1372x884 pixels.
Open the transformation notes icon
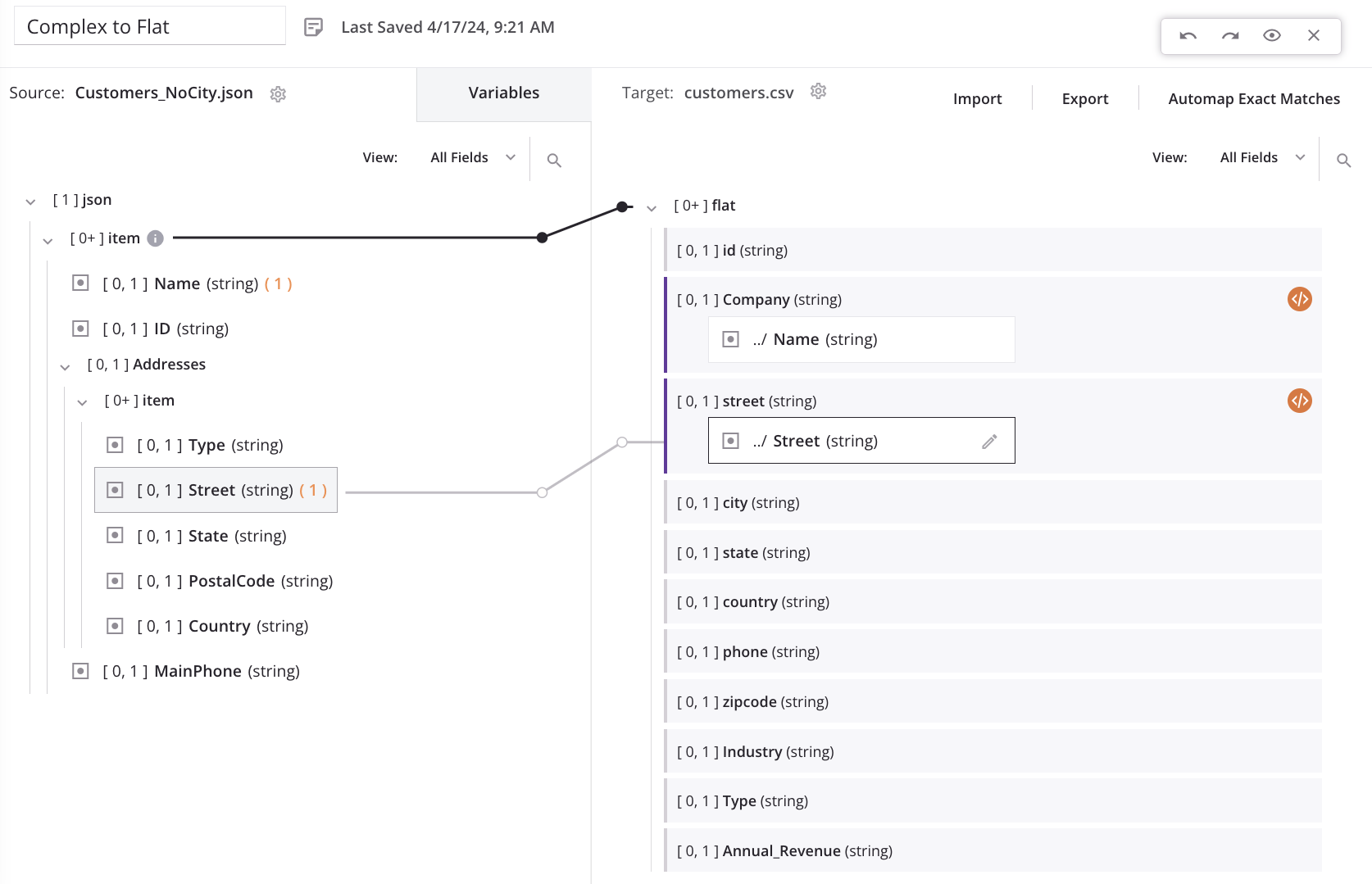point(313,28)
